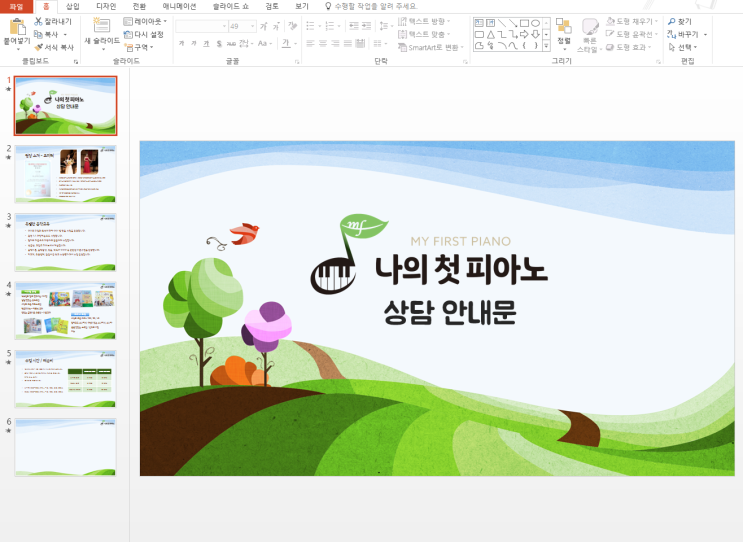
Task: Open the File (파일) menu
Action: click(x=15, y=6)
